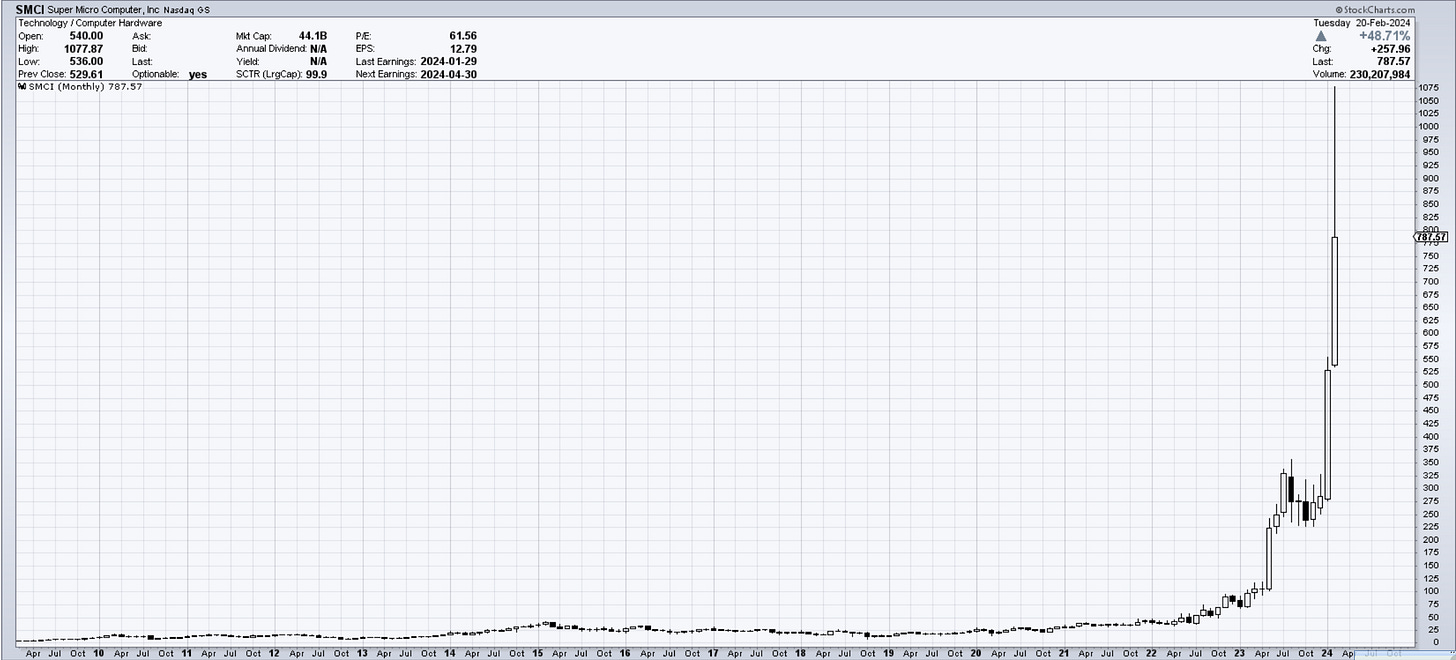Click the year 15 label on time axis
1456x660 pixels.
tap(537, 652)
